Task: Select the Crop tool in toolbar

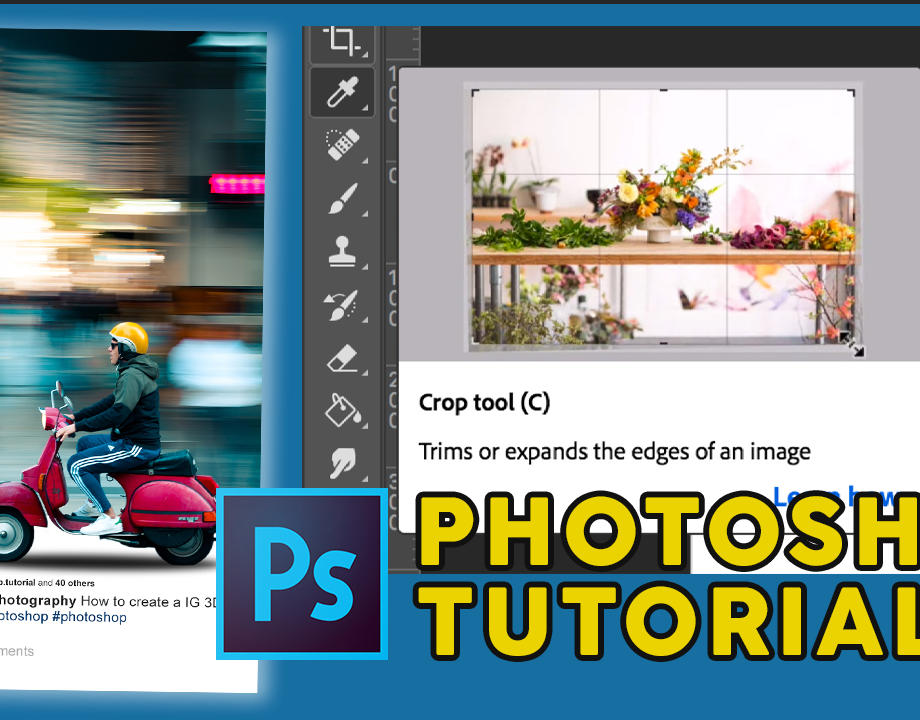Action: point(342,42)
